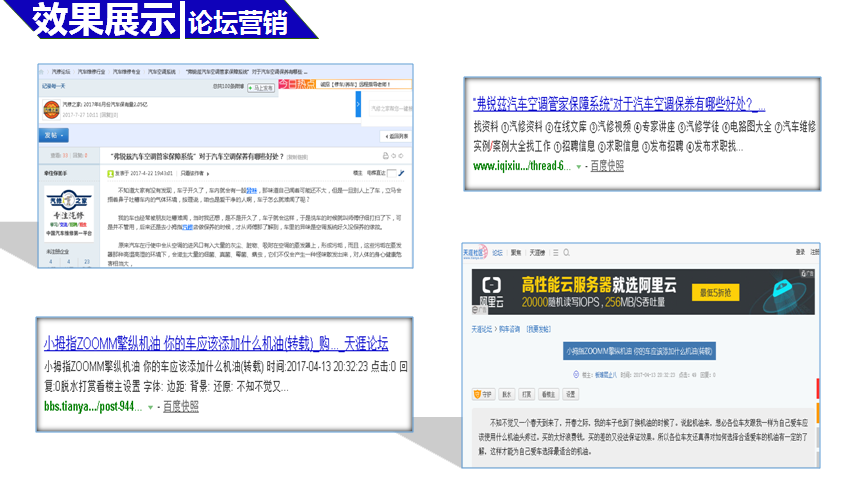Click the blue 小拇指ZOOMM擎纵机油 post title bar
Screen dimensions: 851x478
639,351
